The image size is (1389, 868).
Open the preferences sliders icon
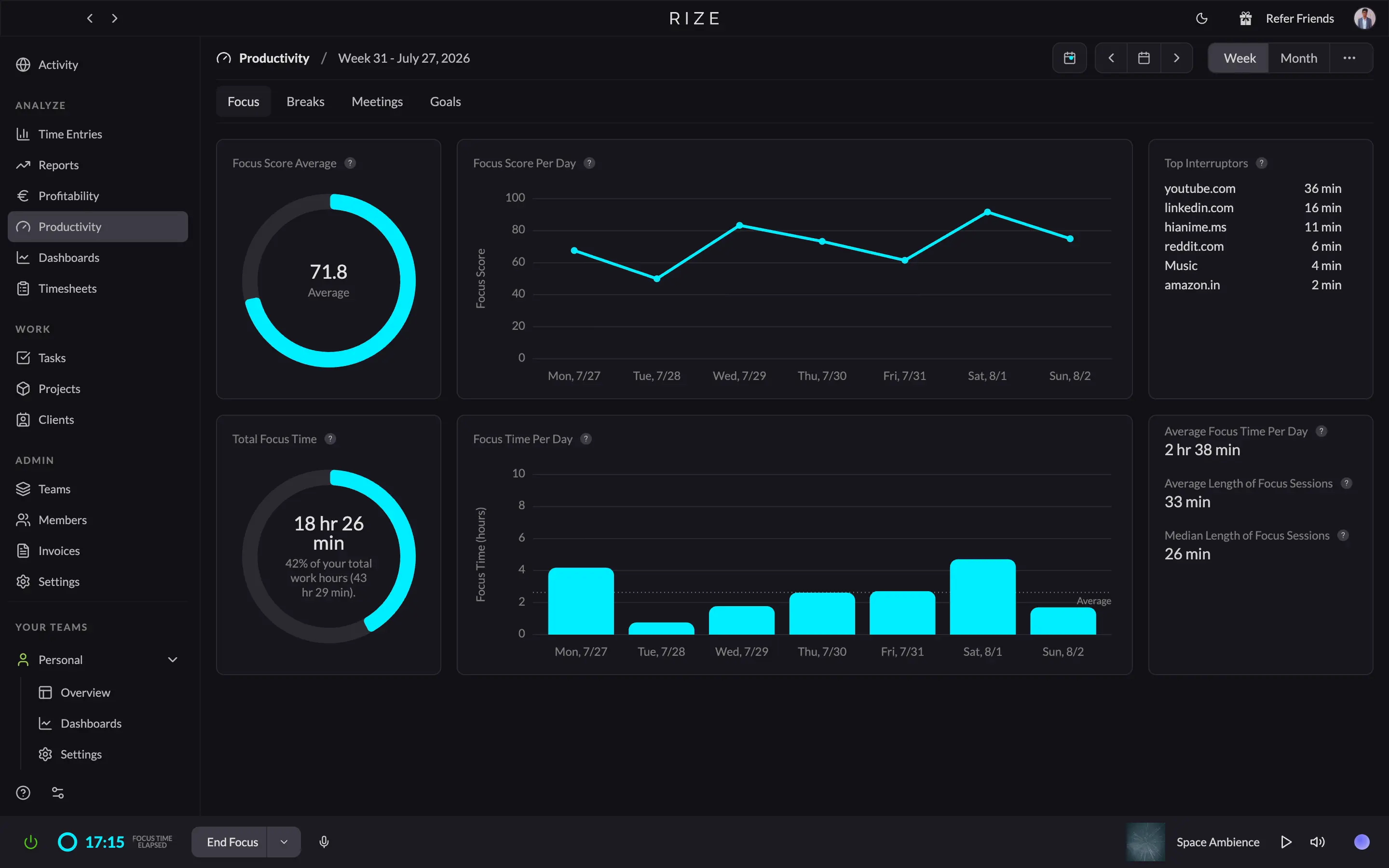pos(58,793)
